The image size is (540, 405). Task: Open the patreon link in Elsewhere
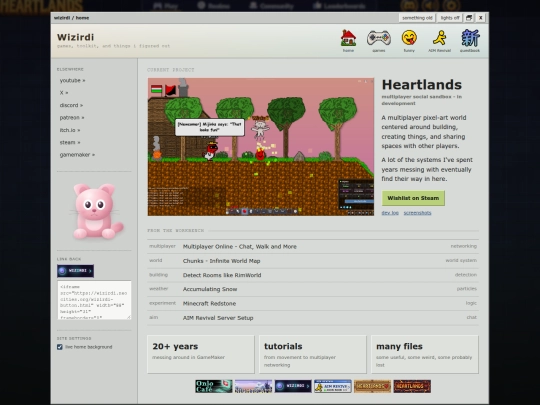point(72,117)
